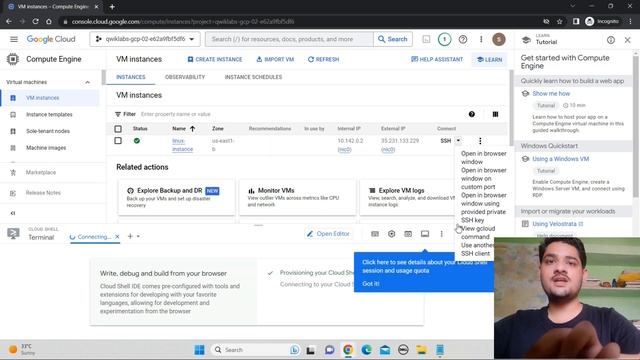Click the Search button
The height and width of the screenshot is (360, 640).
point(393,39)
